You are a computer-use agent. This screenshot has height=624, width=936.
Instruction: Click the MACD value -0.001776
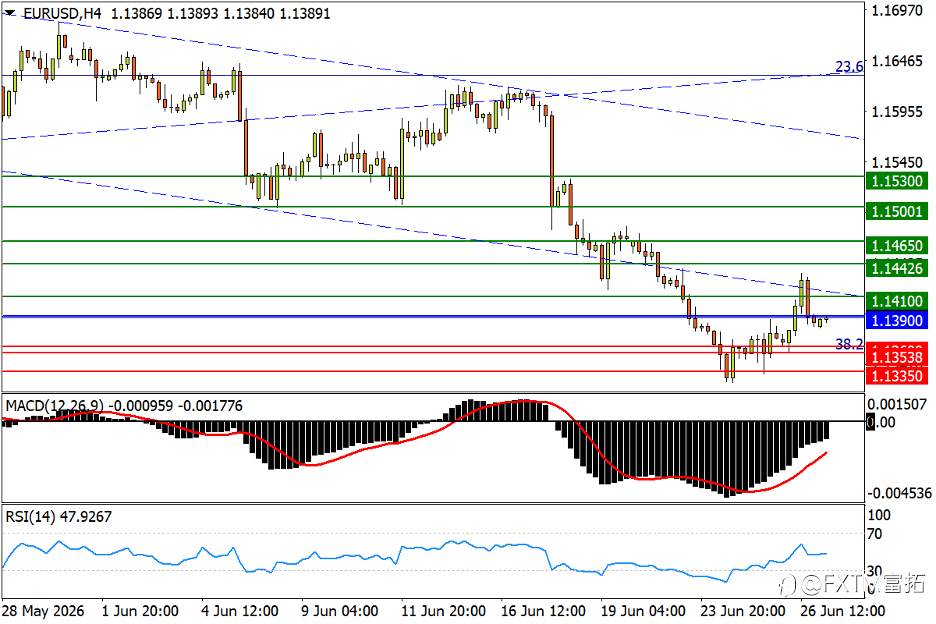tap(210, 406)
